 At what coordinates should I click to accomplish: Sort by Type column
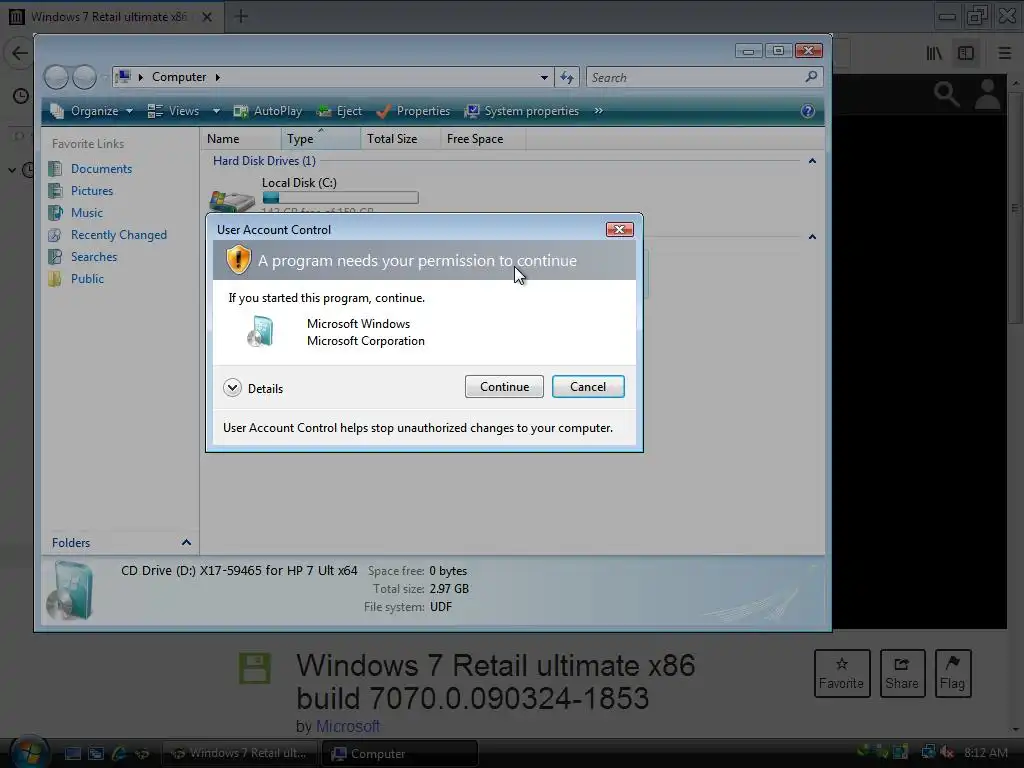321,138
